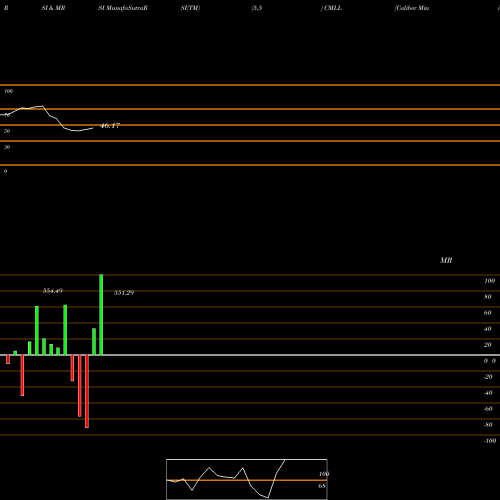Viewport: 500px width, 500px height.
Task: Select the 'SI & MR' header text
Action: pyautogui.click(x=53, y=8)
